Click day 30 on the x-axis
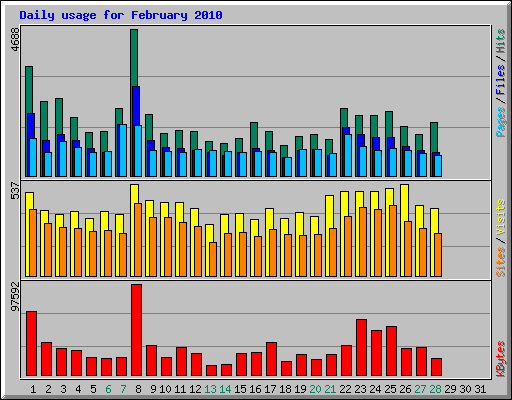Viewport: 512px width, 400px height. click(x=465, y=389)
